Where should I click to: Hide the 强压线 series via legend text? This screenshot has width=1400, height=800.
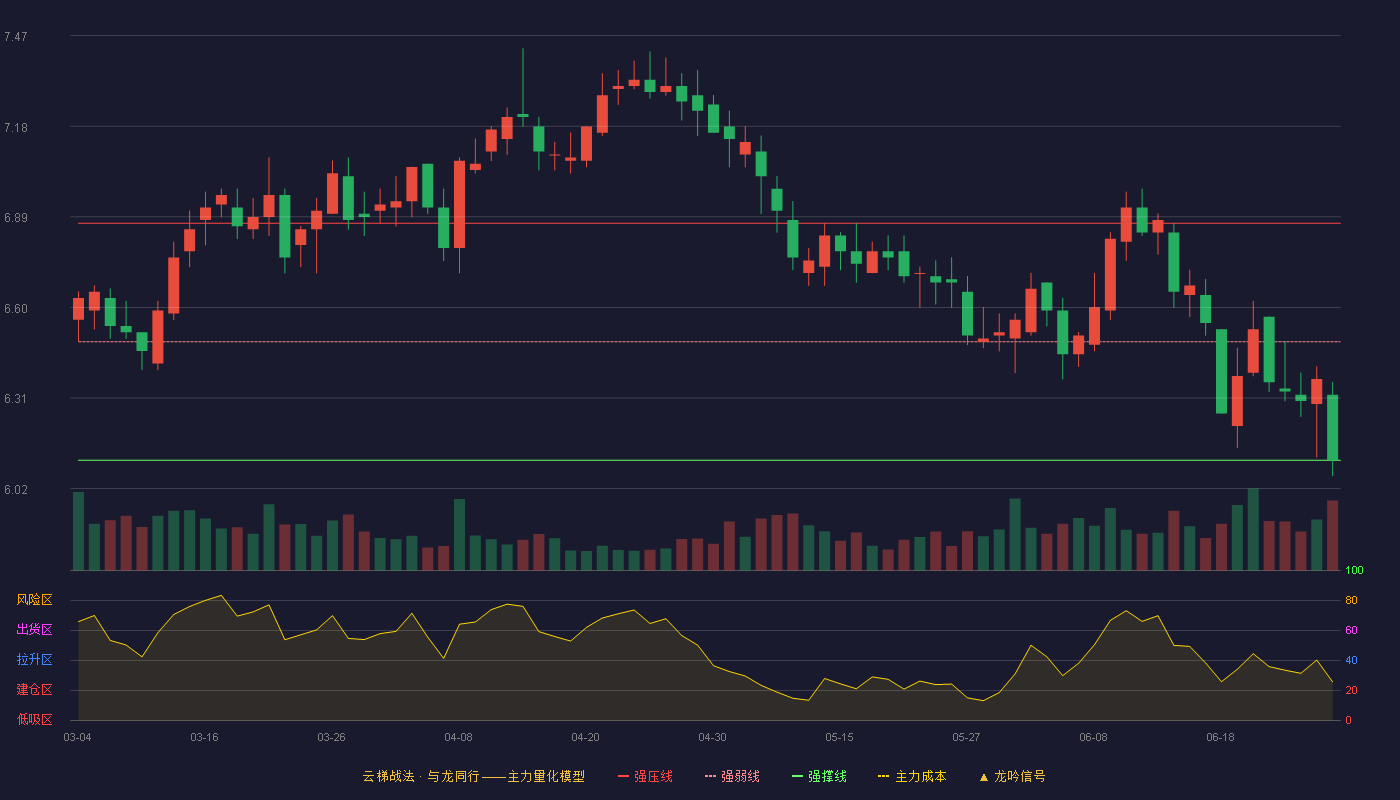click(x=653, y=776)
